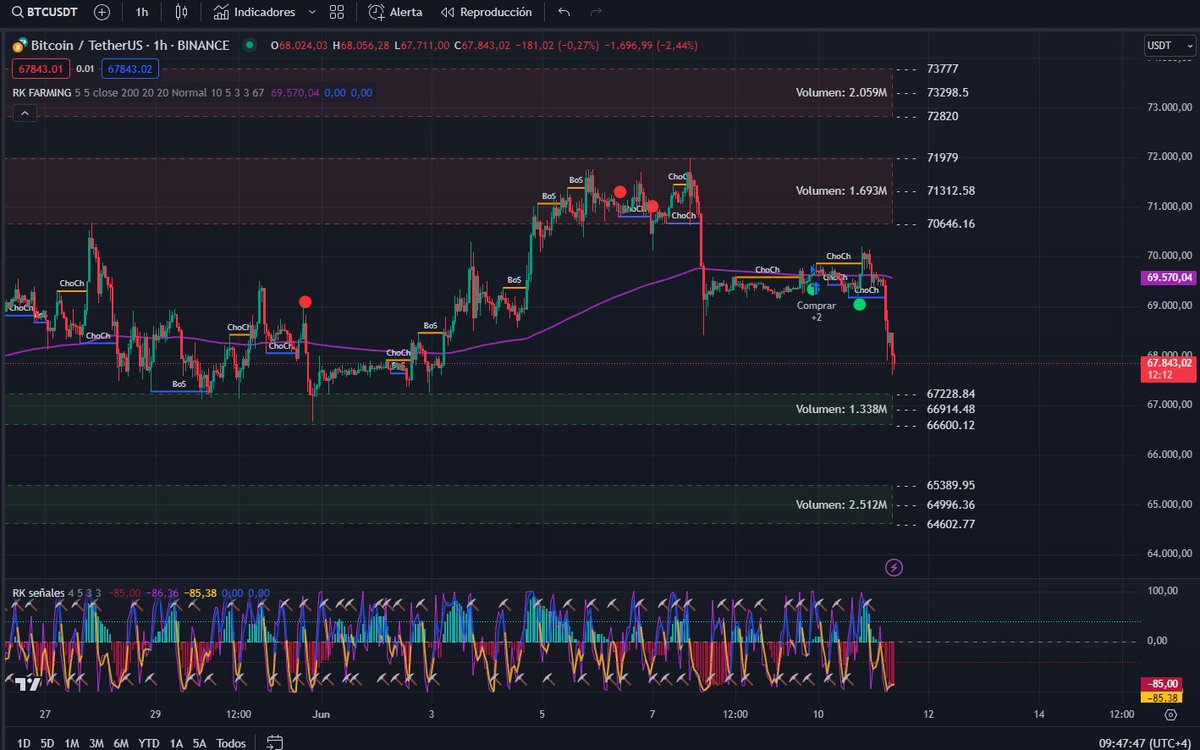Click the 66914.48 level label
Screen dimensions: 1200x750
pos(951,409)
